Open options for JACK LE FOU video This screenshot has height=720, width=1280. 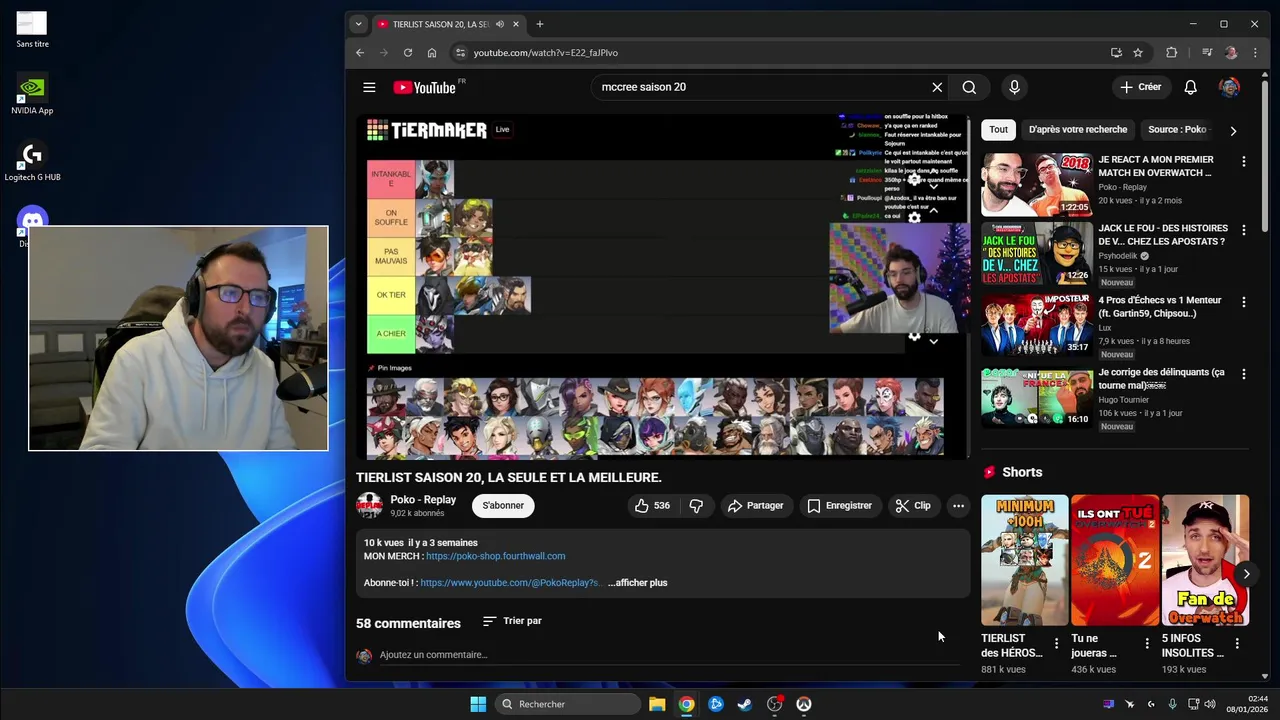coord(1244,230)
